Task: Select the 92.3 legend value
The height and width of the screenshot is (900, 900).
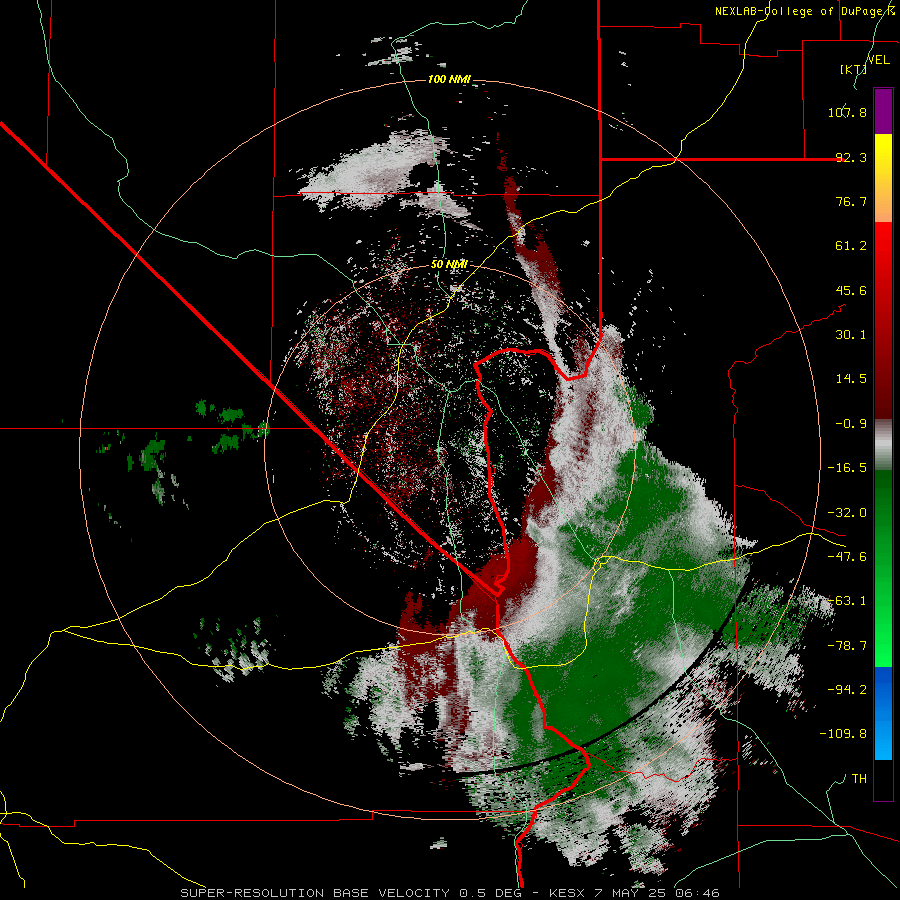Action: tap(851, 157)
